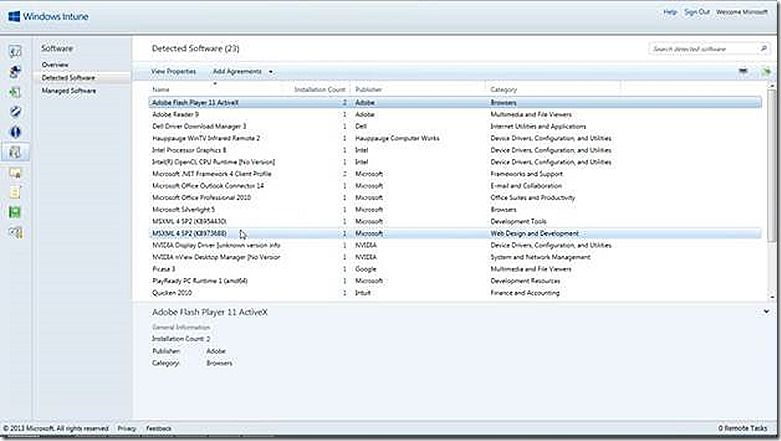Click General Information heading in details
This screenshot has width=781, height=441.
tap(181, 327)
